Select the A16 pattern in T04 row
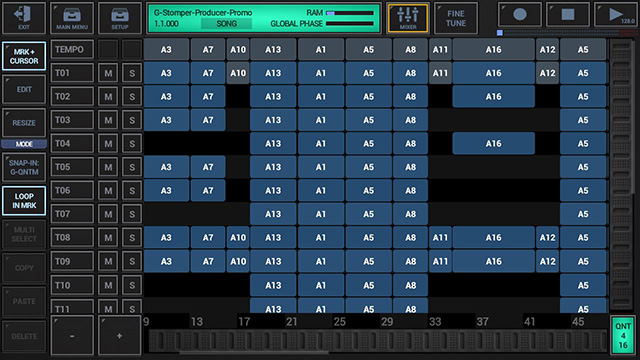640x360 pixels. [493, 144]
